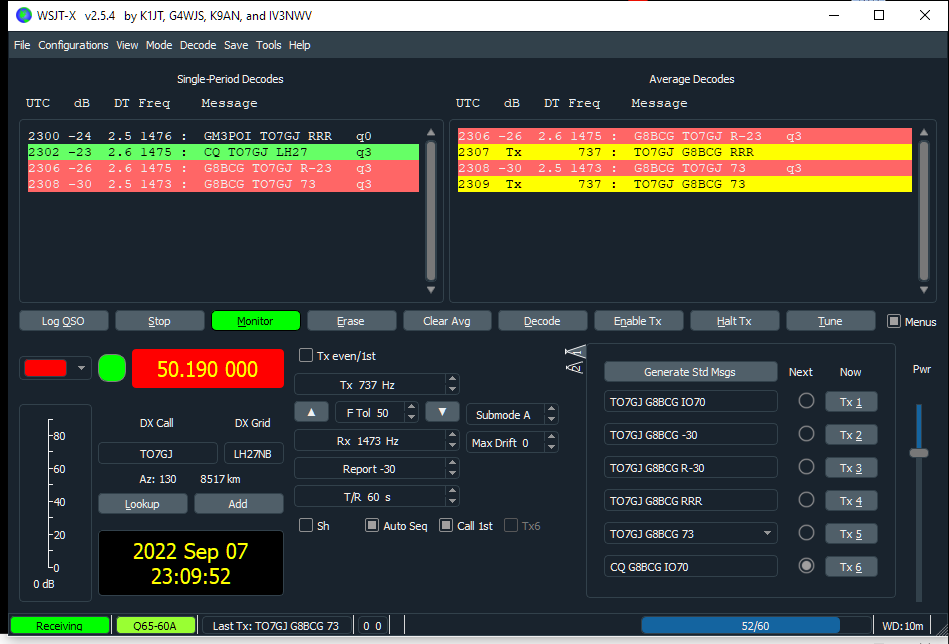
Task: Click the Log QSO button
Action: click(x=64, y=321)
